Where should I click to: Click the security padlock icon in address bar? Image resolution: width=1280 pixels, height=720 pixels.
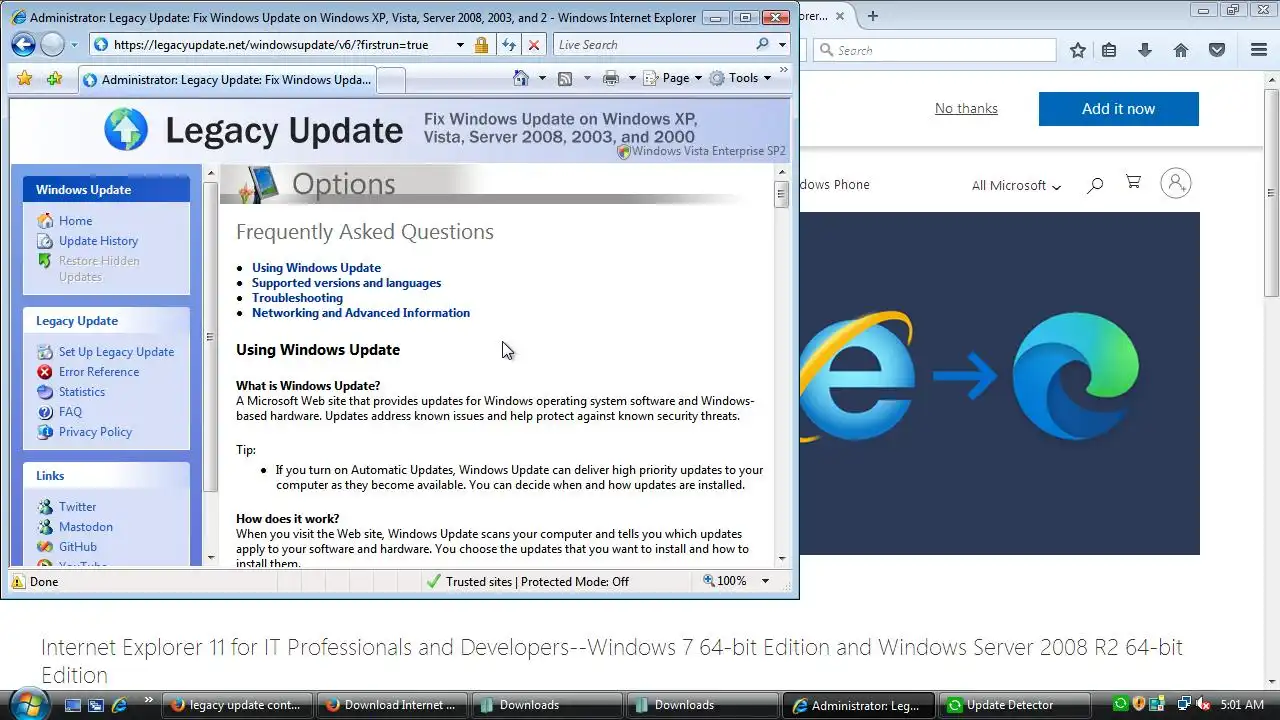[481, 45]
